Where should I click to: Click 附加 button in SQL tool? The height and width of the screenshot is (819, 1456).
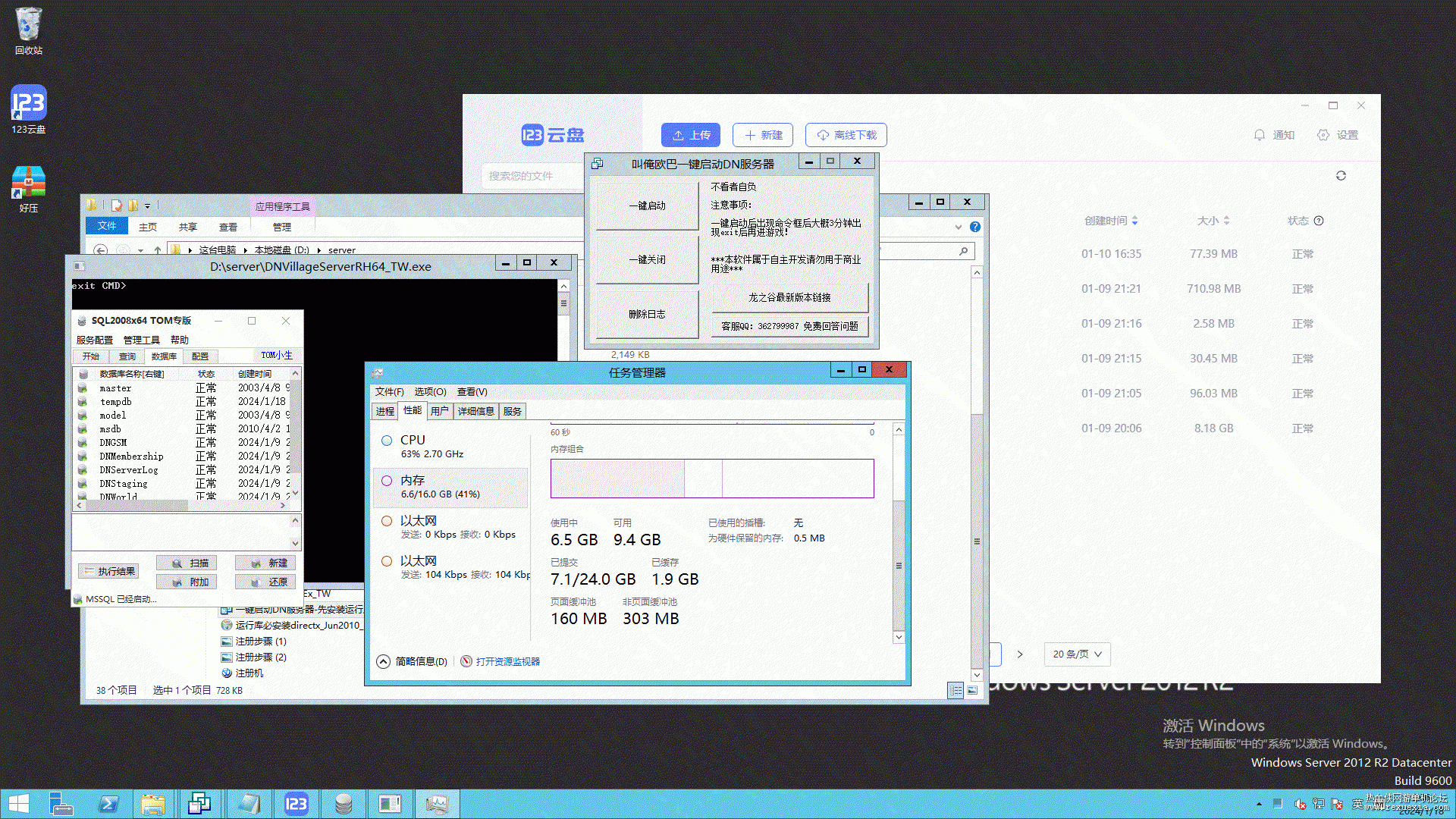pos(187,582)
